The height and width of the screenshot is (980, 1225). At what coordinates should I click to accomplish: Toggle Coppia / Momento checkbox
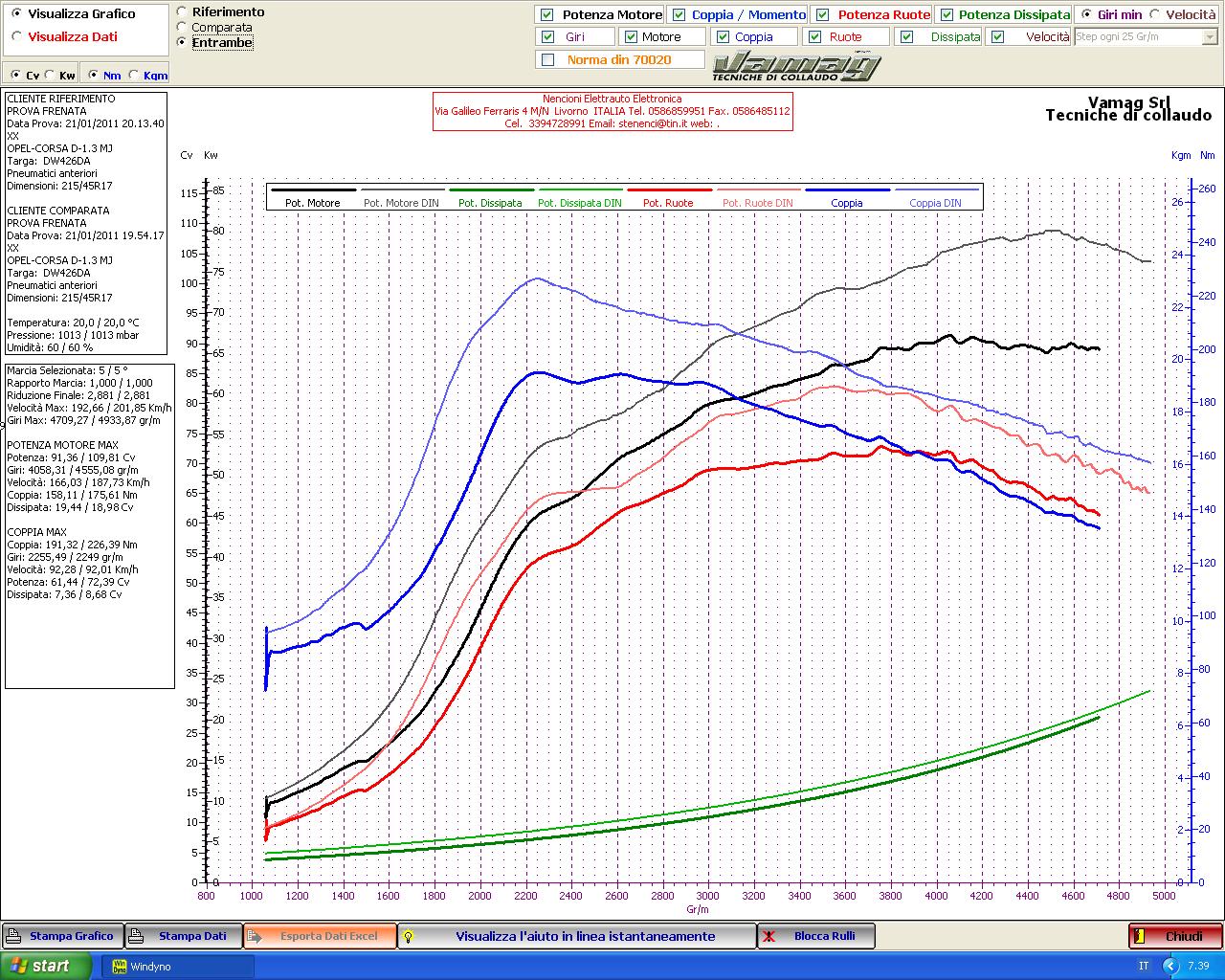(x=679, y=14)
